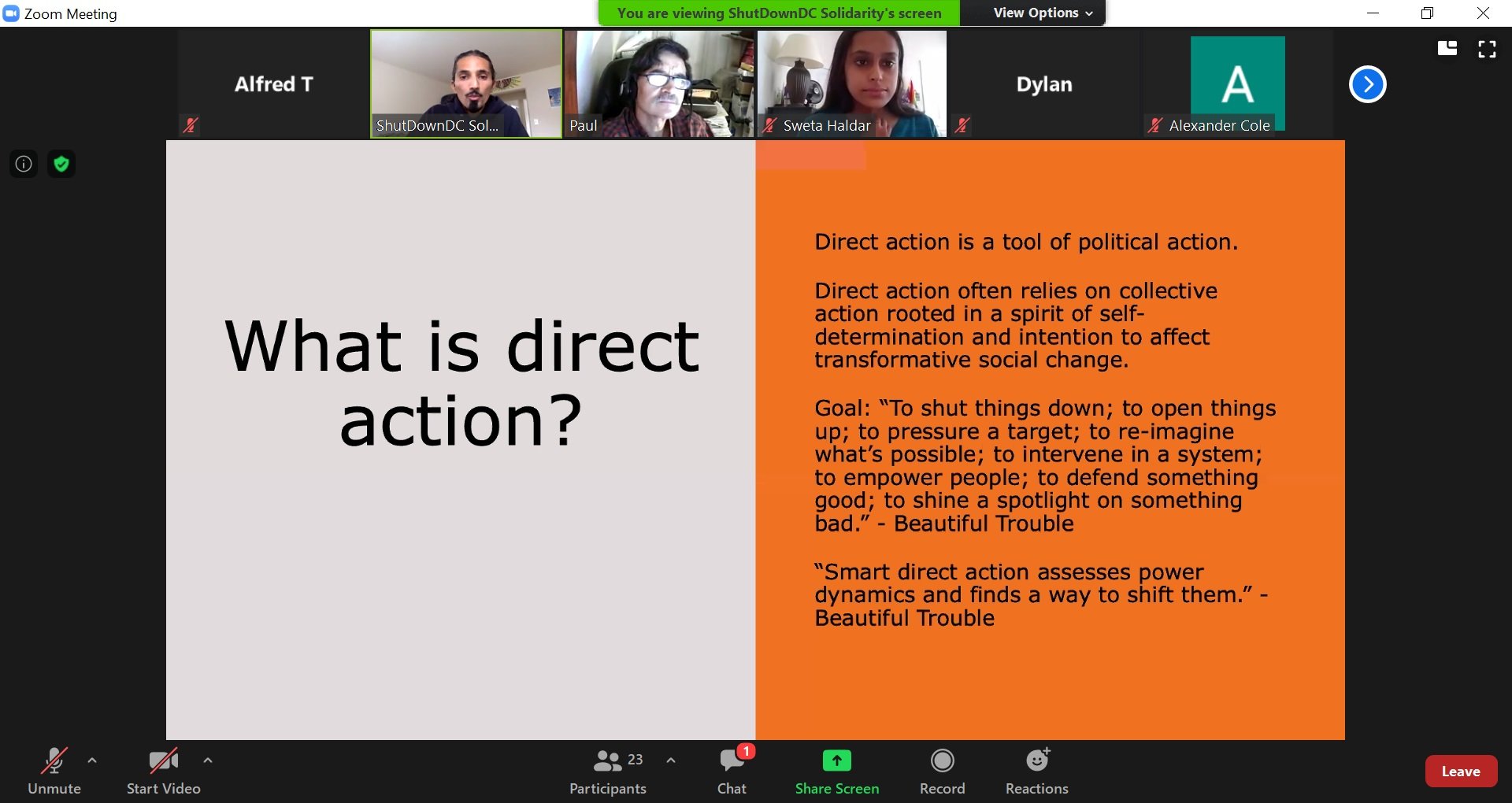This screenshot has height=803, width=1512.
Task: Click Alfred T's muted microphone icon
Action: click(190, 124)
